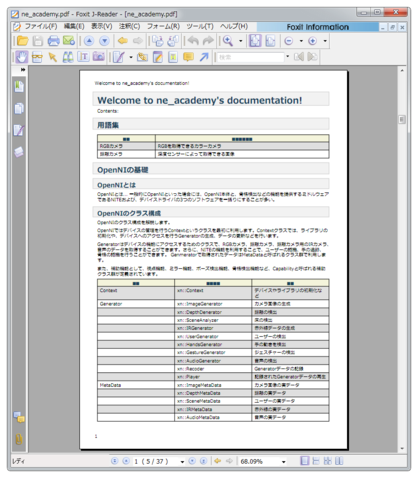Open the search options dropdown arrow
This screenshot has width=420, height=480.
click(x=288, y=57)
